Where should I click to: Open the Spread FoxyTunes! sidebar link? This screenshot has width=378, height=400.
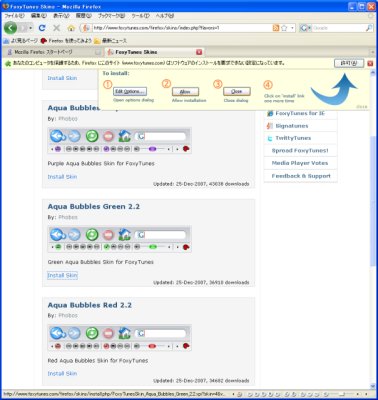click(x=300, y=151)
